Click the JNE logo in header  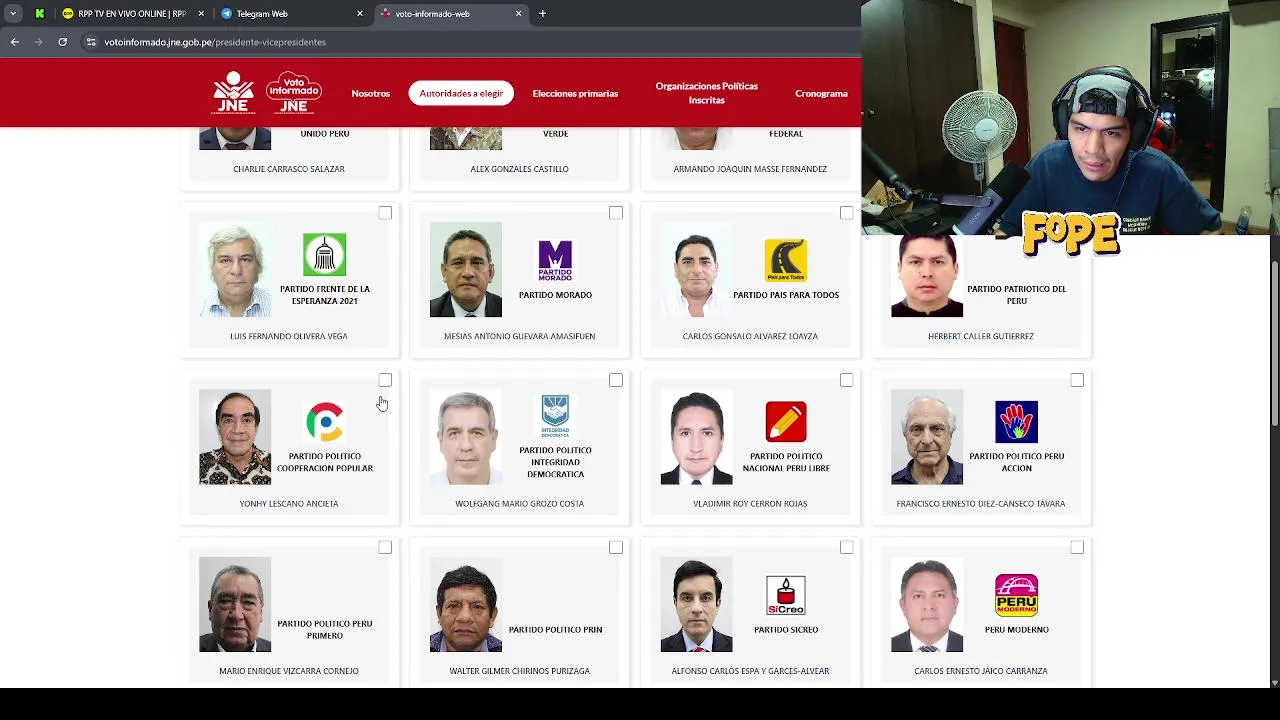pos(233,92)
